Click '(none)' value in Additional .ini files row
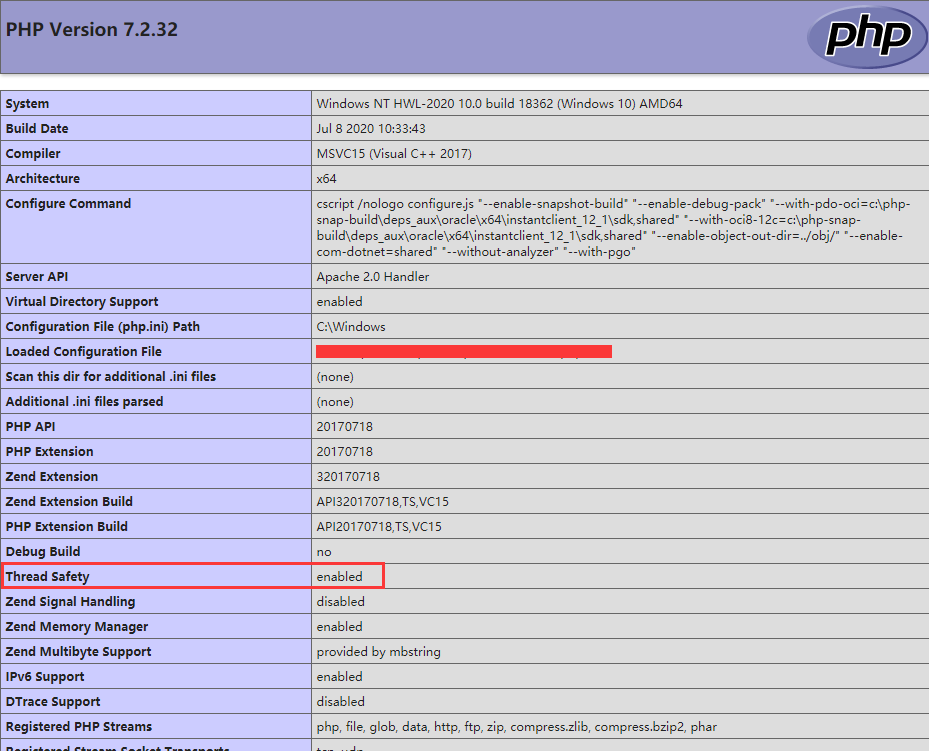Image resolution: width=929 pixels, height=751 pixels. (x=335, y=402)
